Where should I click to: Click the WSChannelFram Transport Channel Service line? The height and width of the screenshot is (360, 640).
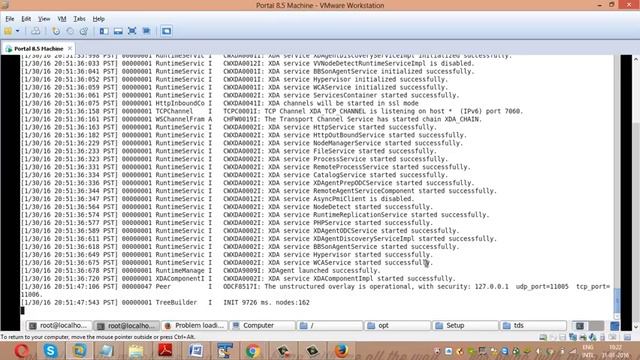(x=251, y=119)
